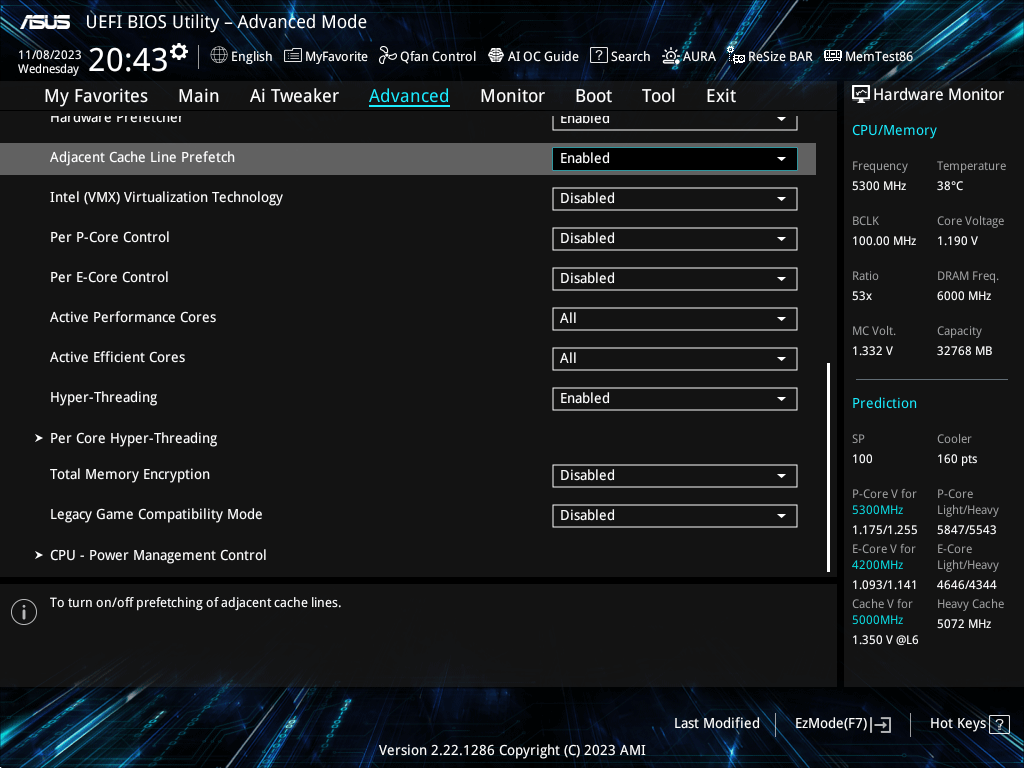This screenshot has height=768, width=1024.
Task: Click 38°C temperature reading
Action: 950,185
